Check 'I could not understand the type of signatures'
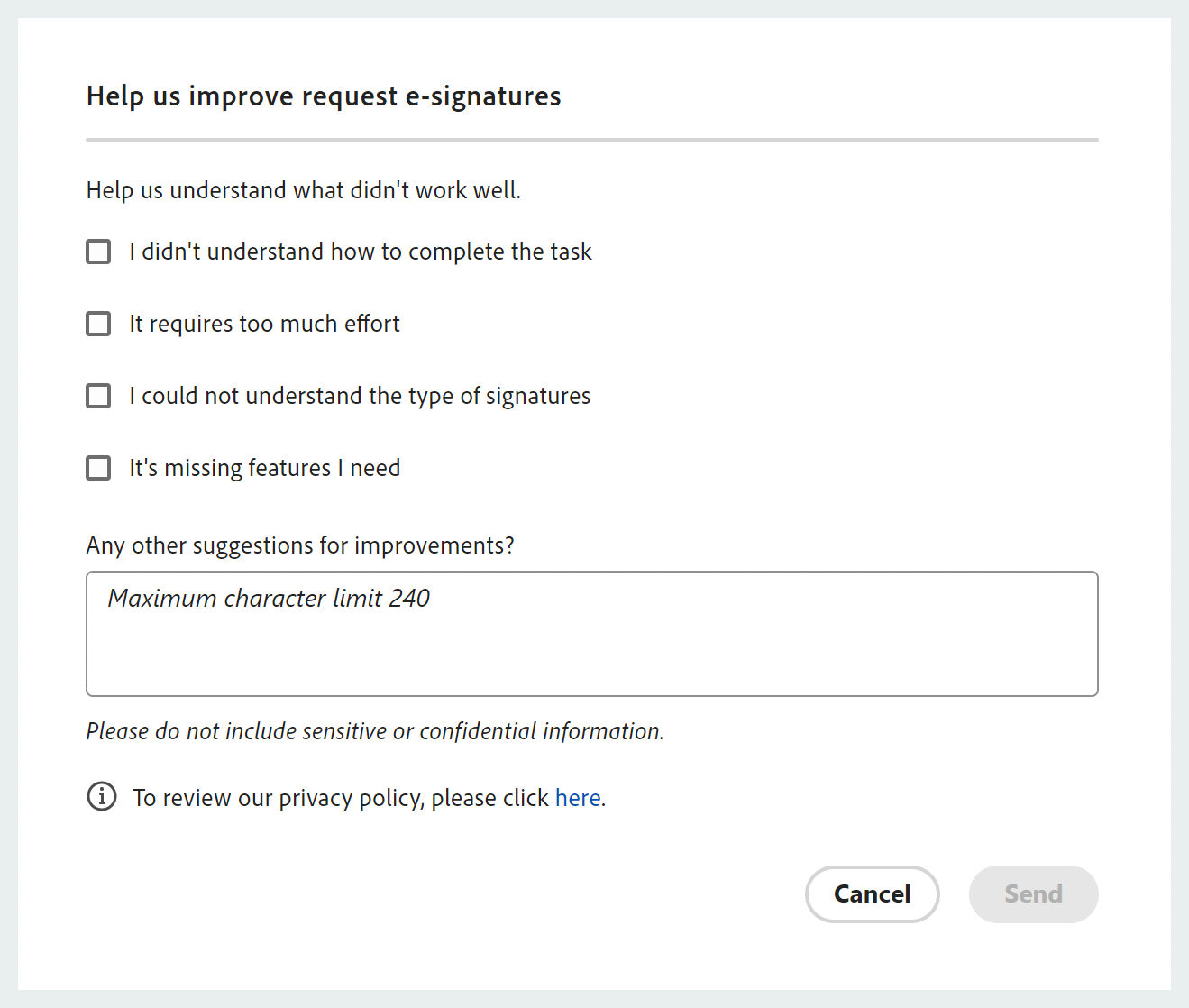The height and width of the screenshot is (1008, 1189). (97, 396)
